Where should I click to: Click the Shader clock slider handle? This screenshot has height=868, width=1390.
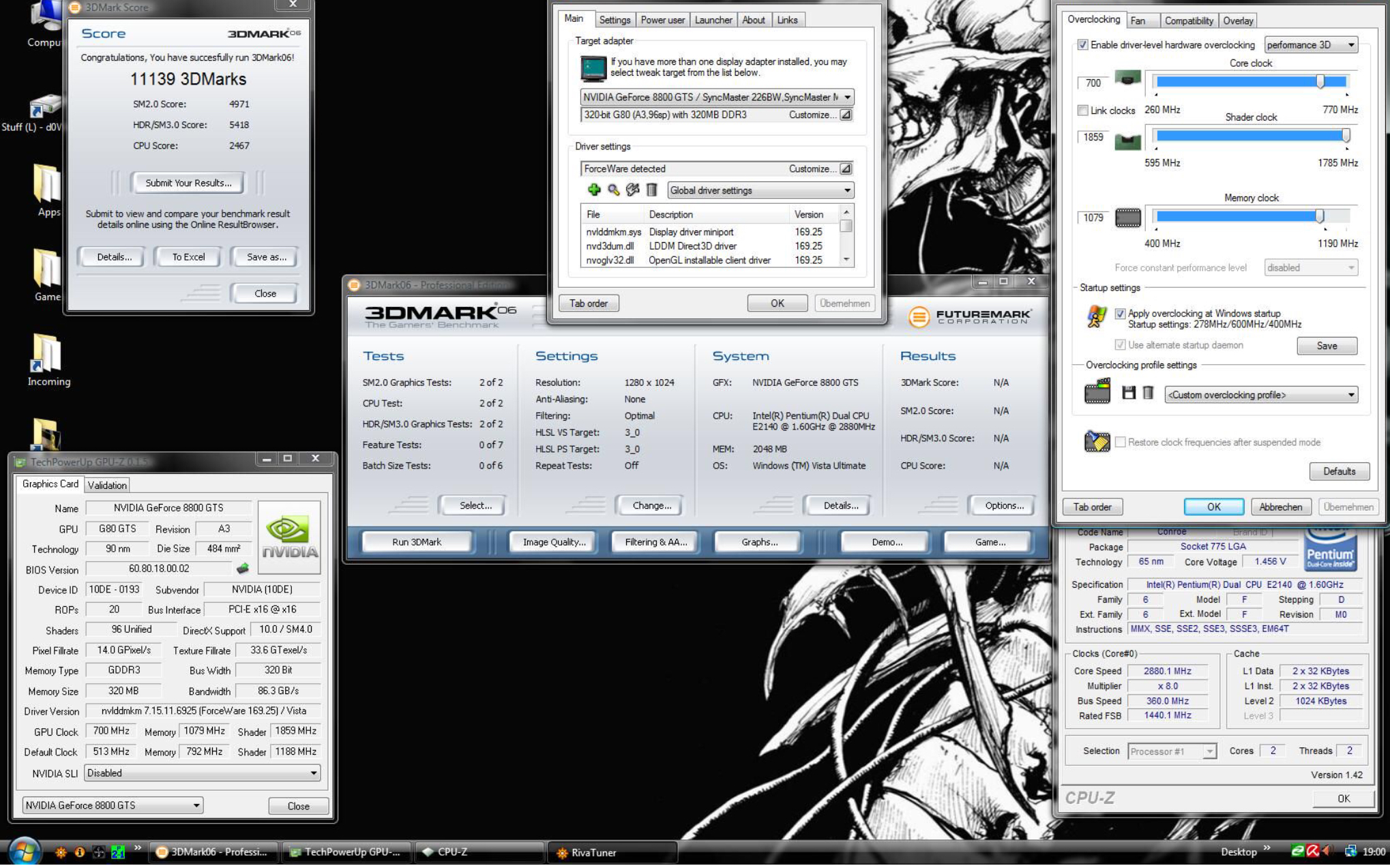[x=1346, y=135]
